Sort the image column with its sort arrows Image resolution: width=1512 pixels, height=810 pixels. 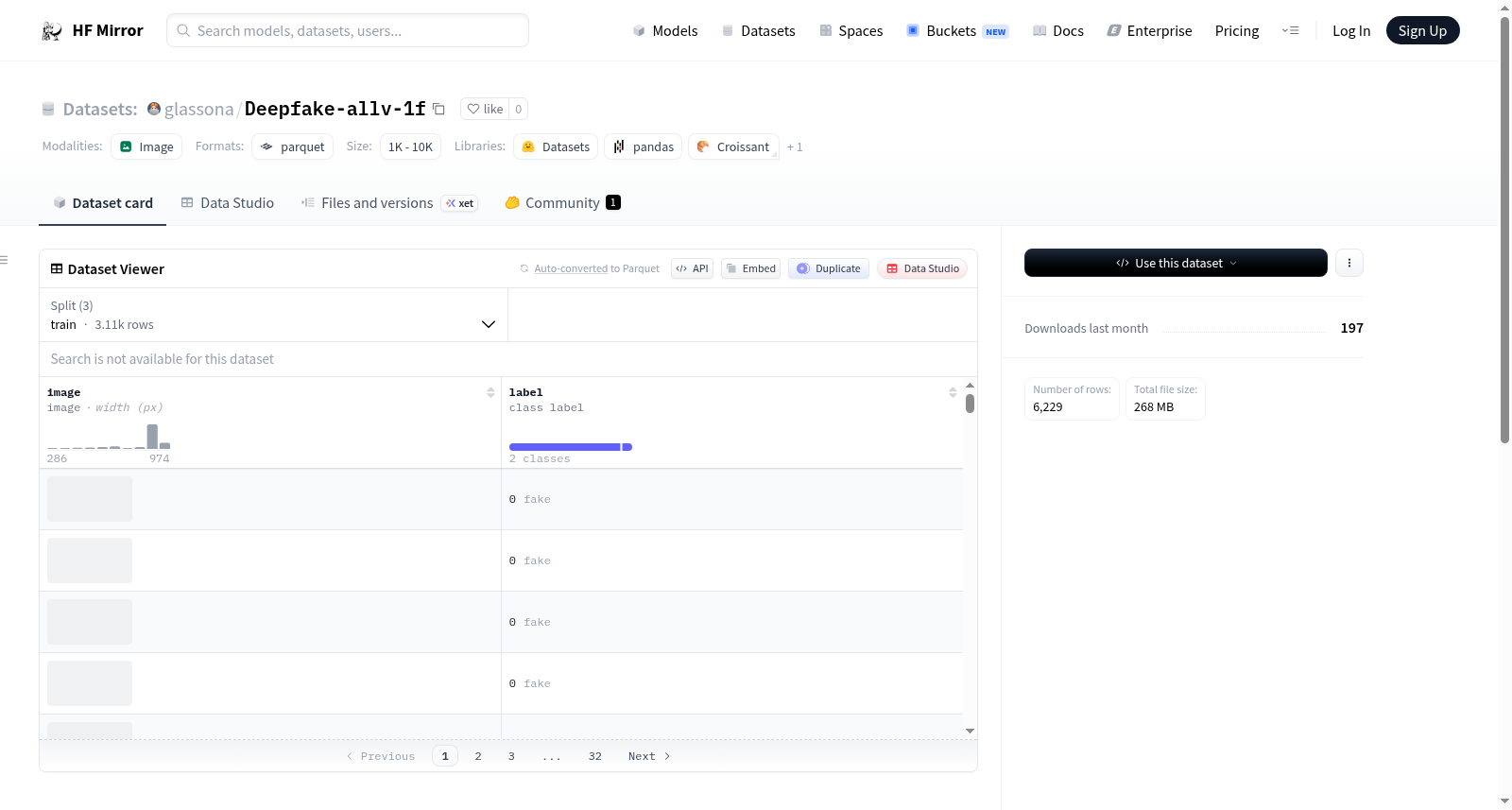490,392
